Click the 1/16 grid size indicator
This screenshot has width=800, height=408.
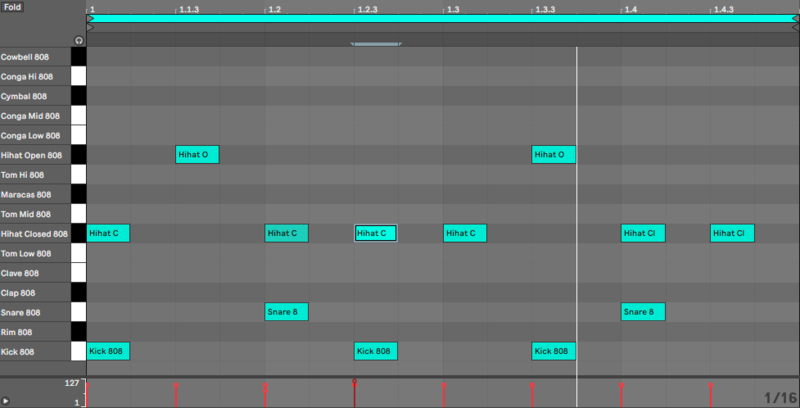779,397
